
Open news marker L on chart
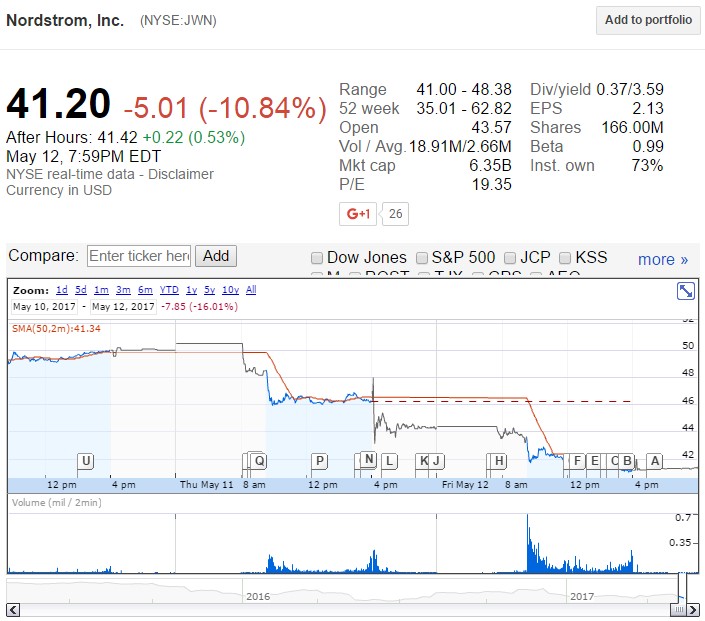389,461
